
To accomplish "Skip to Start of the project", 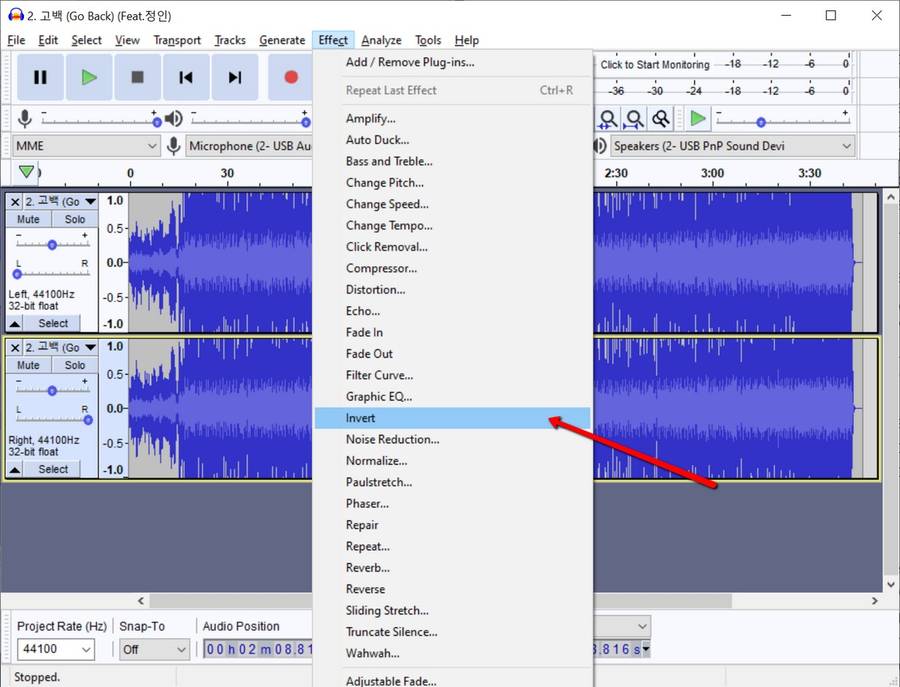I will 186,77.
